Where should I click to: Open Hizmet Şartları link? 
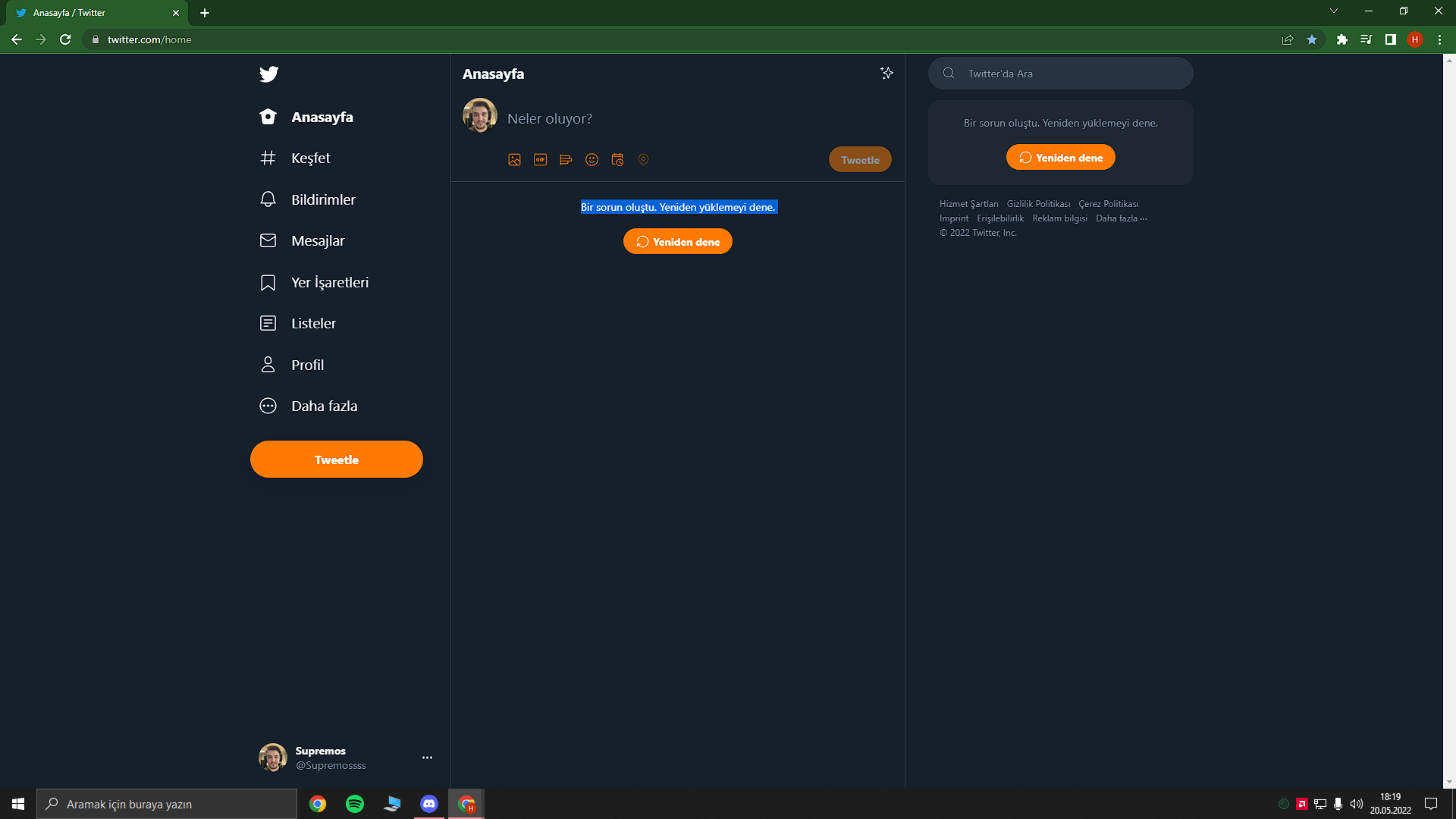pos(968,204)
